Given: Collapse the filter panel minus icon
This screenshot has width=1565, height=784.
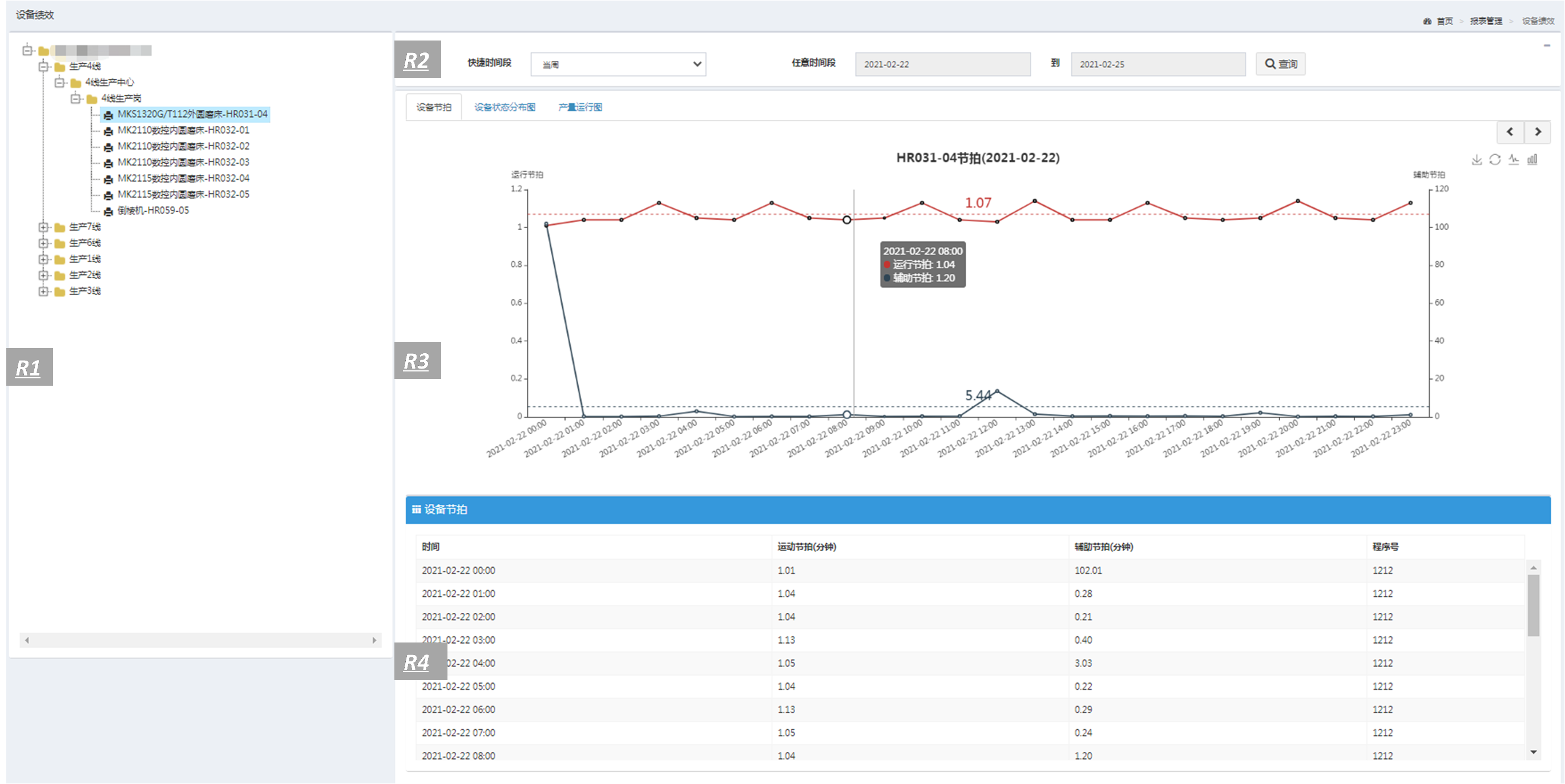Looking at the screenshot, I should click(x=1547, y=46).
